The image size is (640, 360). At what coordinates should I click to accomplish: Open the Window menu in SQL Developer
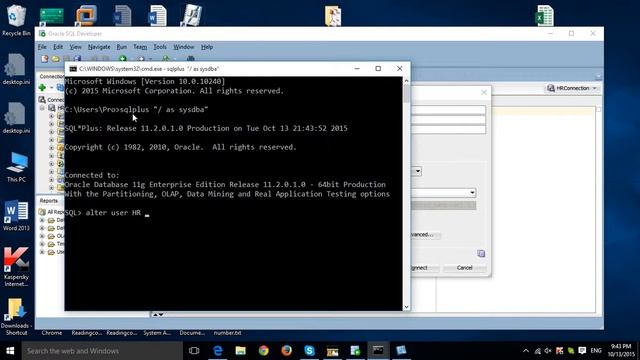point(184,47)
